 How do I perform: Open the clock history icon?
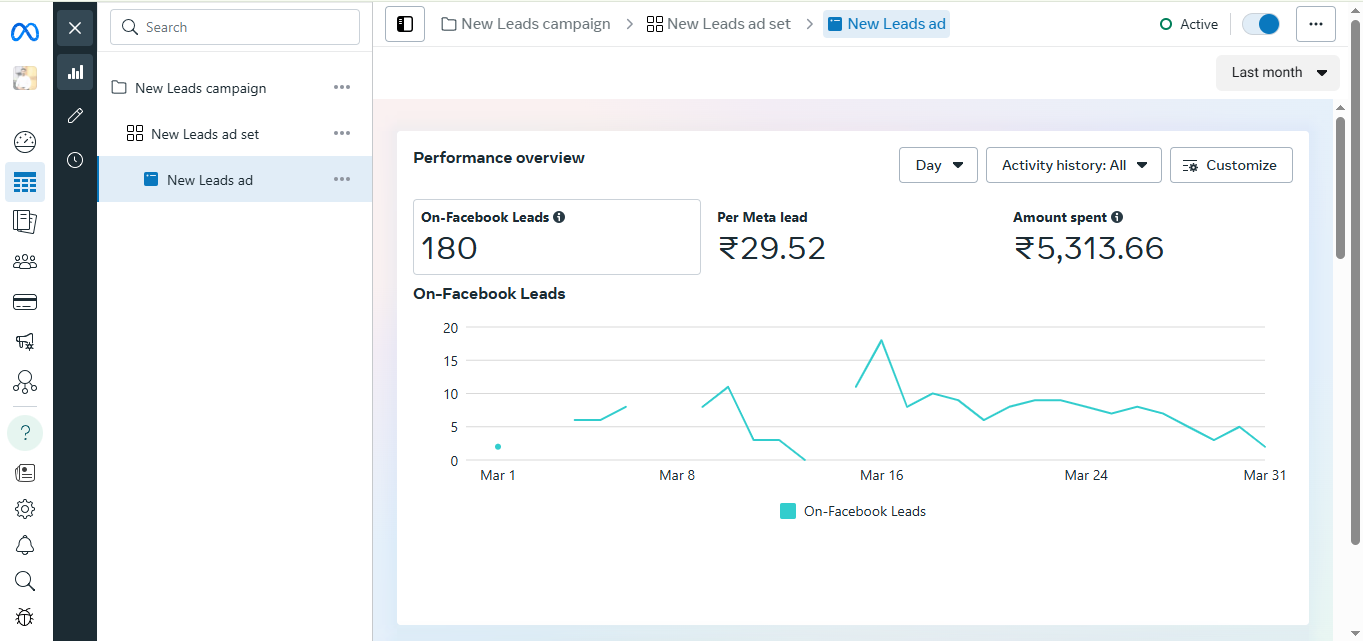[x=75, y=160]
